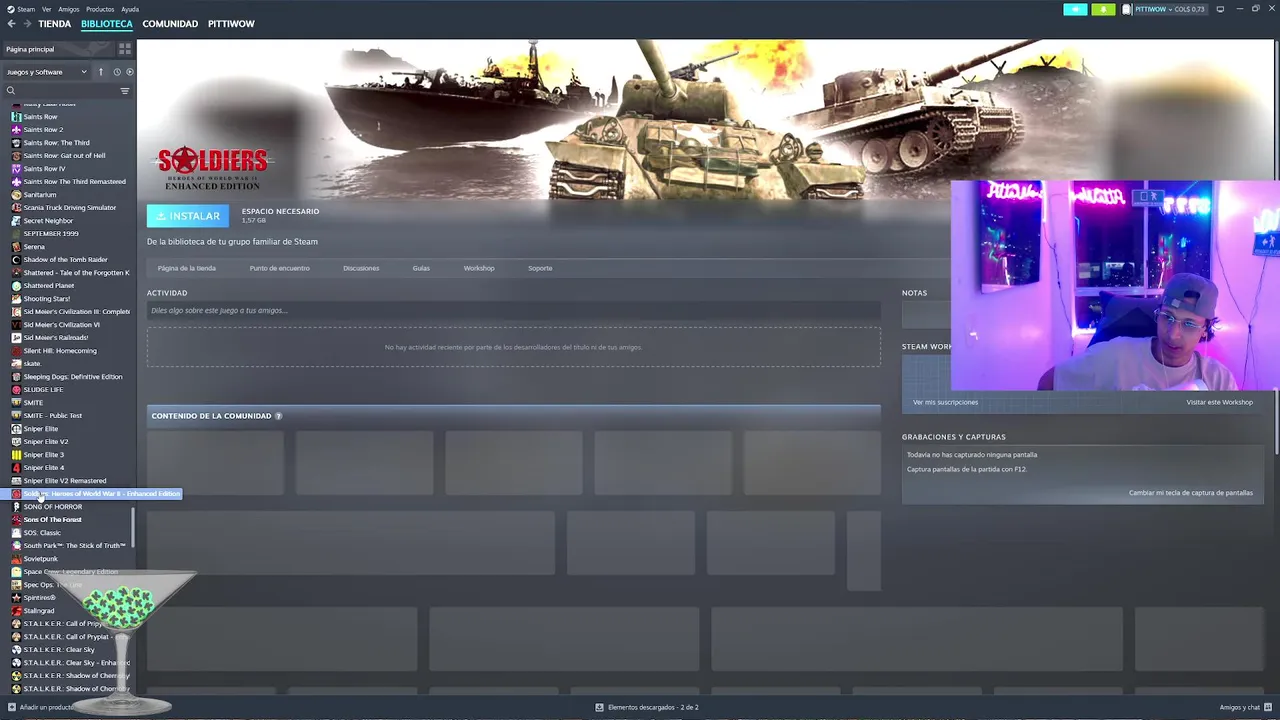Open the Discusiones tab
The image size is (1280, 720).
[361, 268]
